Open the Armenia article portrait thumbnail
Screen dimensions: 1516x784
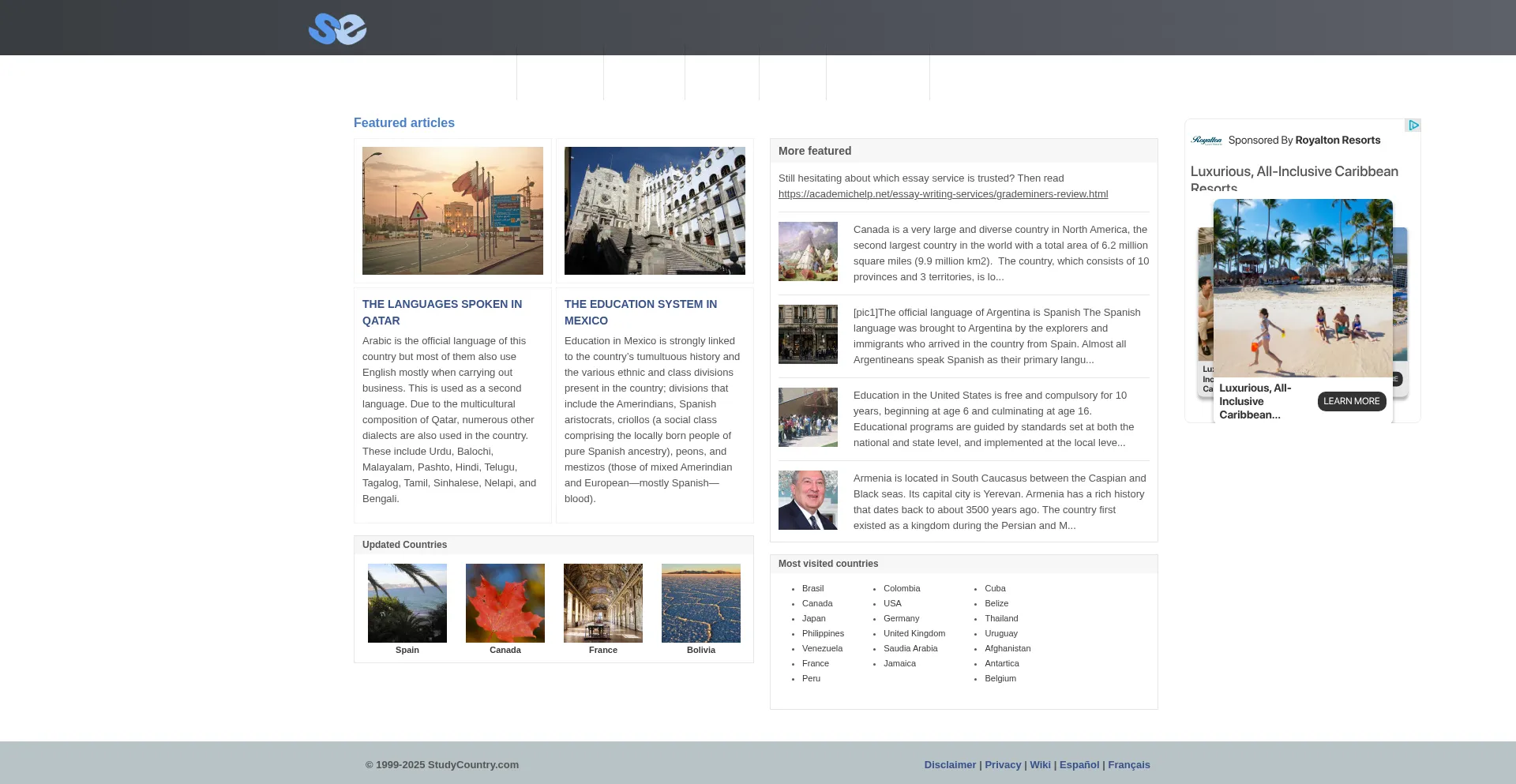tap(808, 501)
